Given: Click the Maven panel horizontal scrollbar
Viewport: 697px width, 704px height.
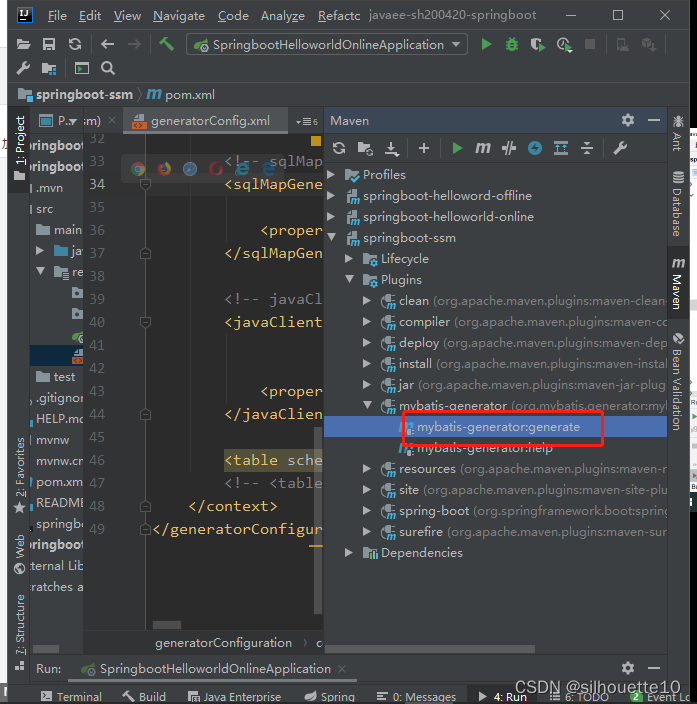Looking at the screenshot, I should point(430,649).
